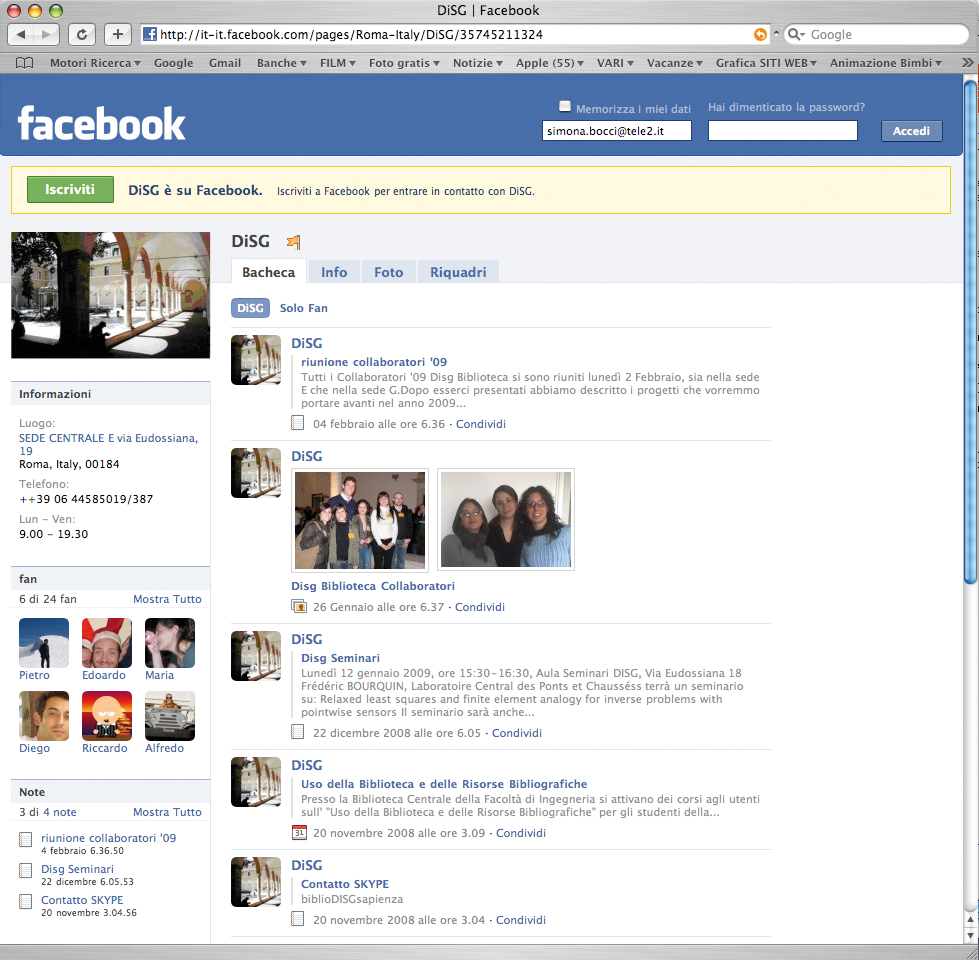Image resolution: width=979 pixels, height=960 pixels.
Task: Expand the VARI bookmarks folder
Action: click(x=615, y=63)
